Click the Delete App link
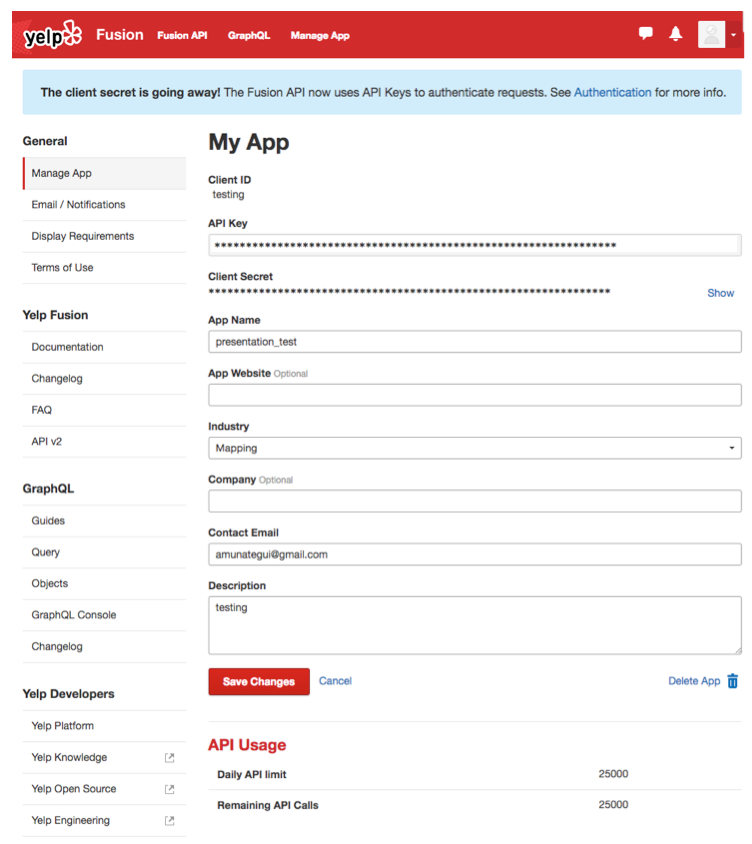 694,681
